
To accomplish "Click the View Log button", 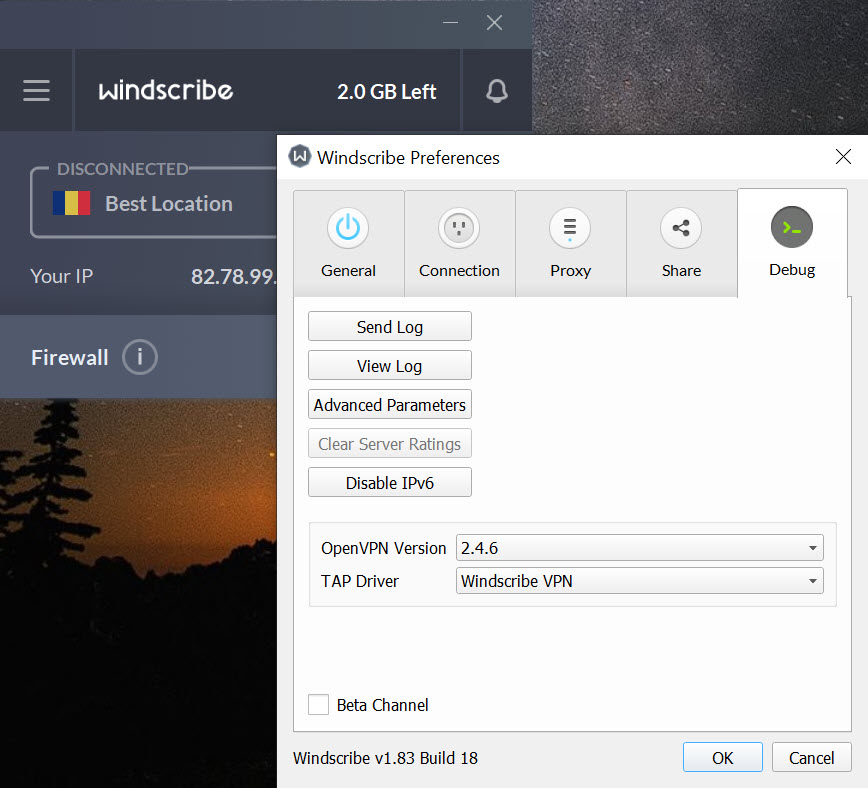I will pos(390,365).
